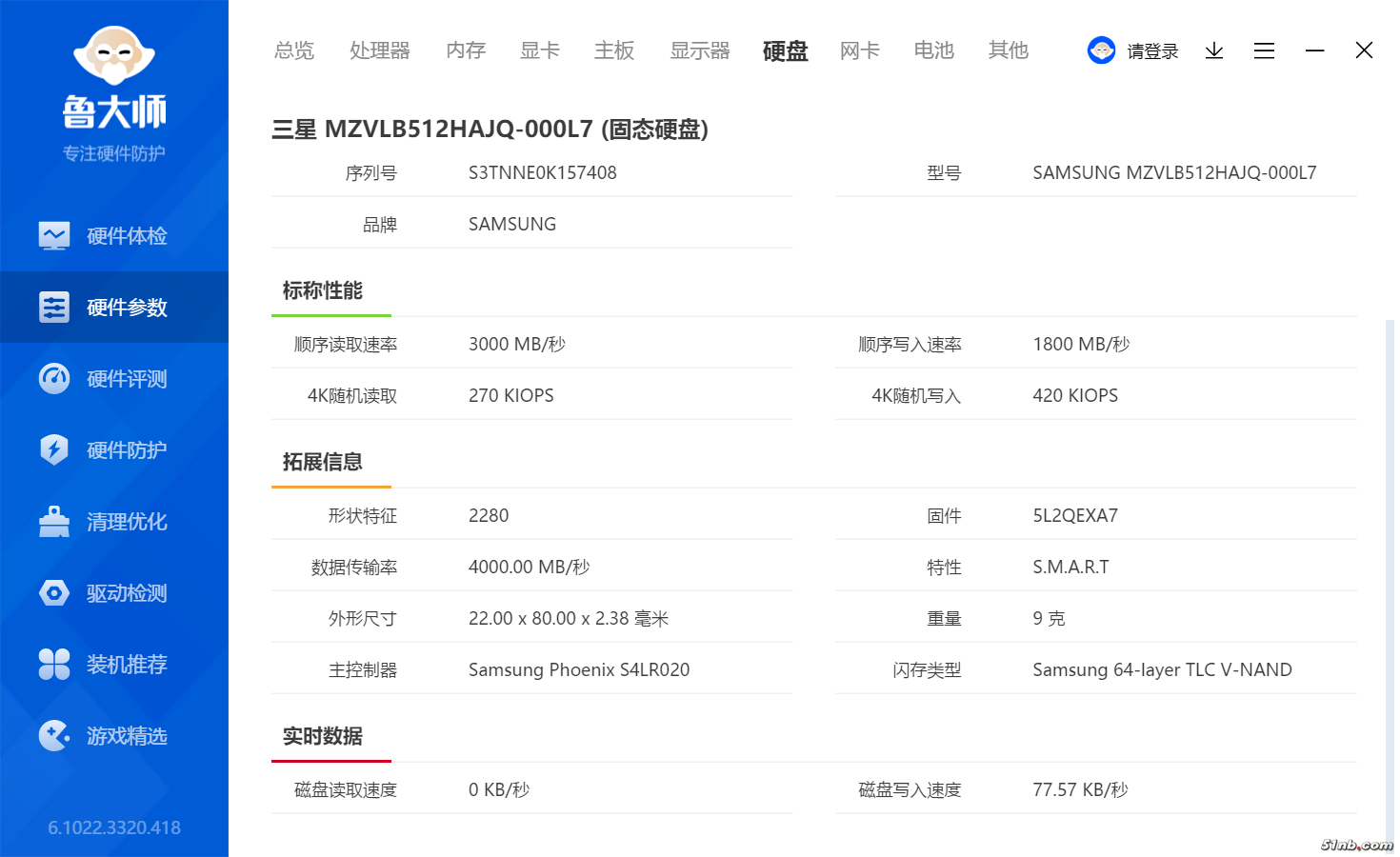Click the 硬件体检 monitor icon
Image resolution: width=1400 pixels, height=857 pixels.
pos(54,235)
